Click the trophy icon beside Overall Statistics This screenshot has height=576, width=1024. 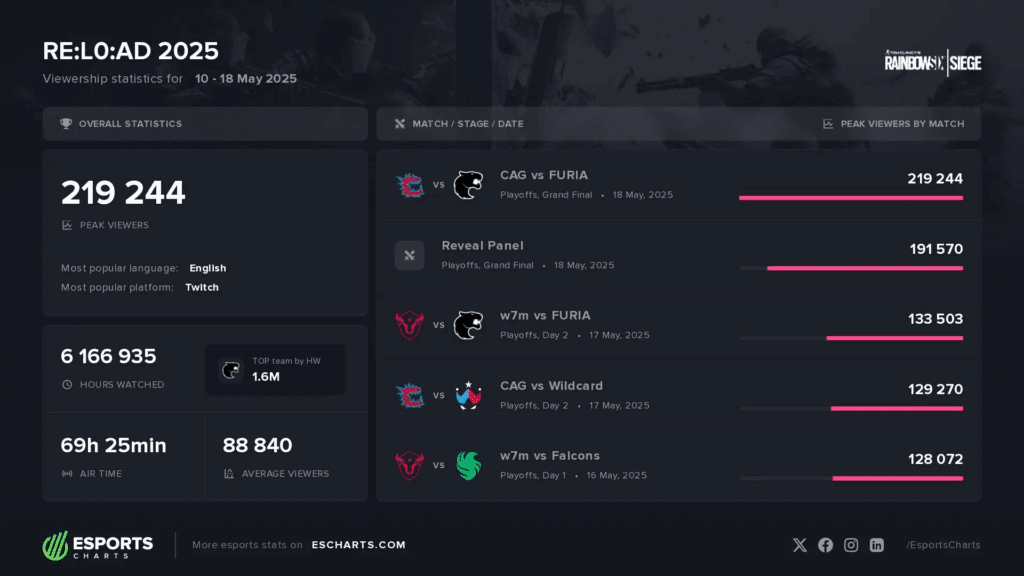pyautogui.click(x=66, y=124)
